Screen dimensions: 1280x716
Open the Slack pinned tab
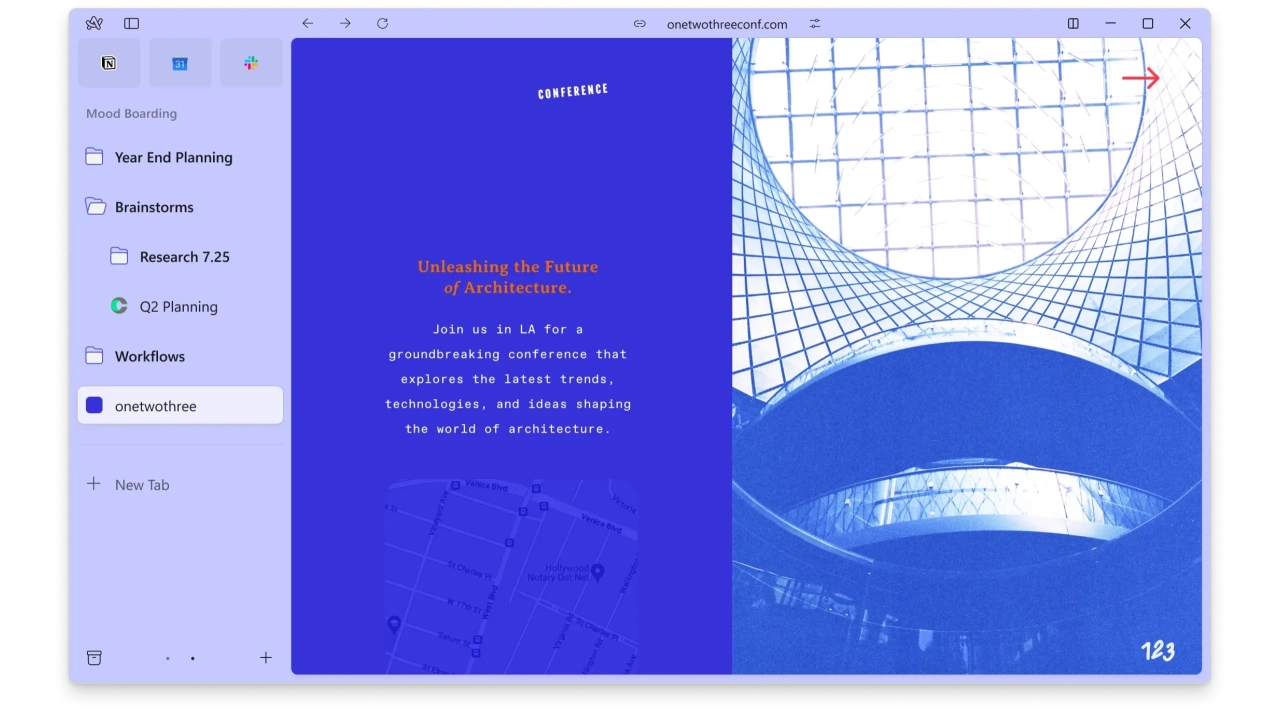[x=251, y=63]
